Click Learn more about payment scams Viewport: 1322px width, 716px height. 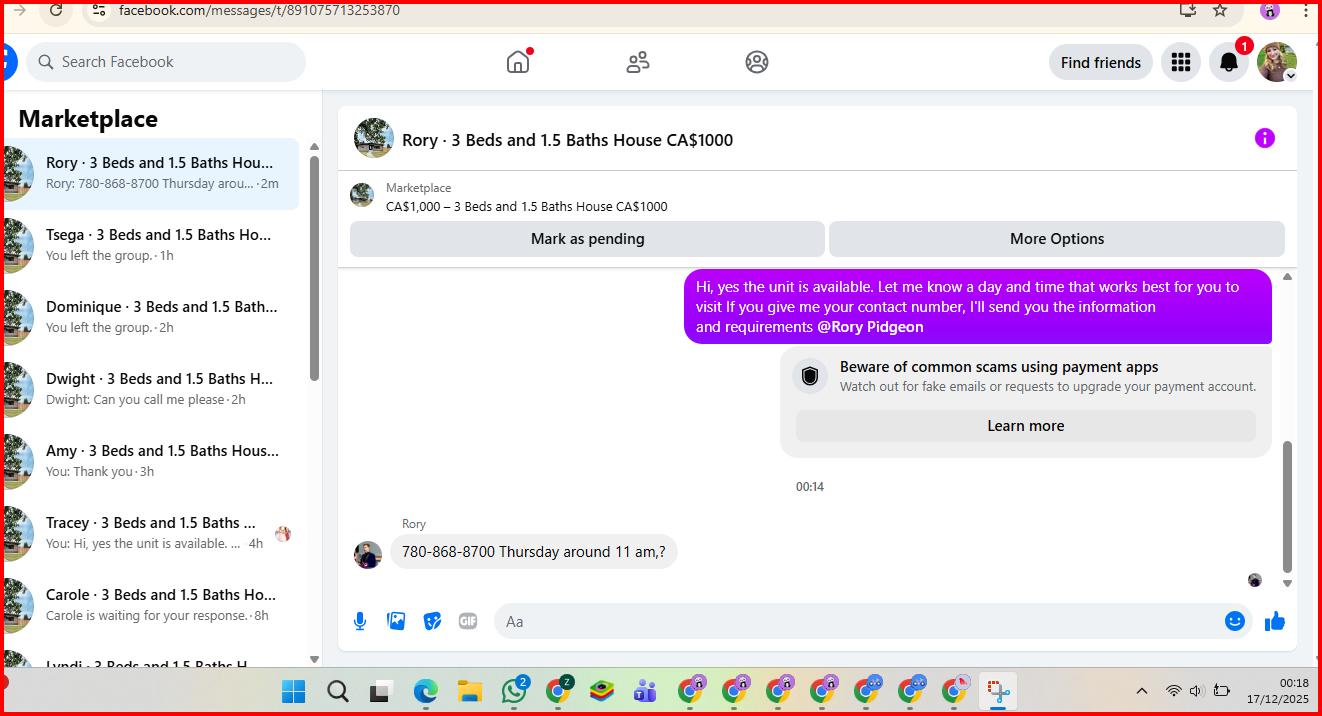(x=1026, y=426)
